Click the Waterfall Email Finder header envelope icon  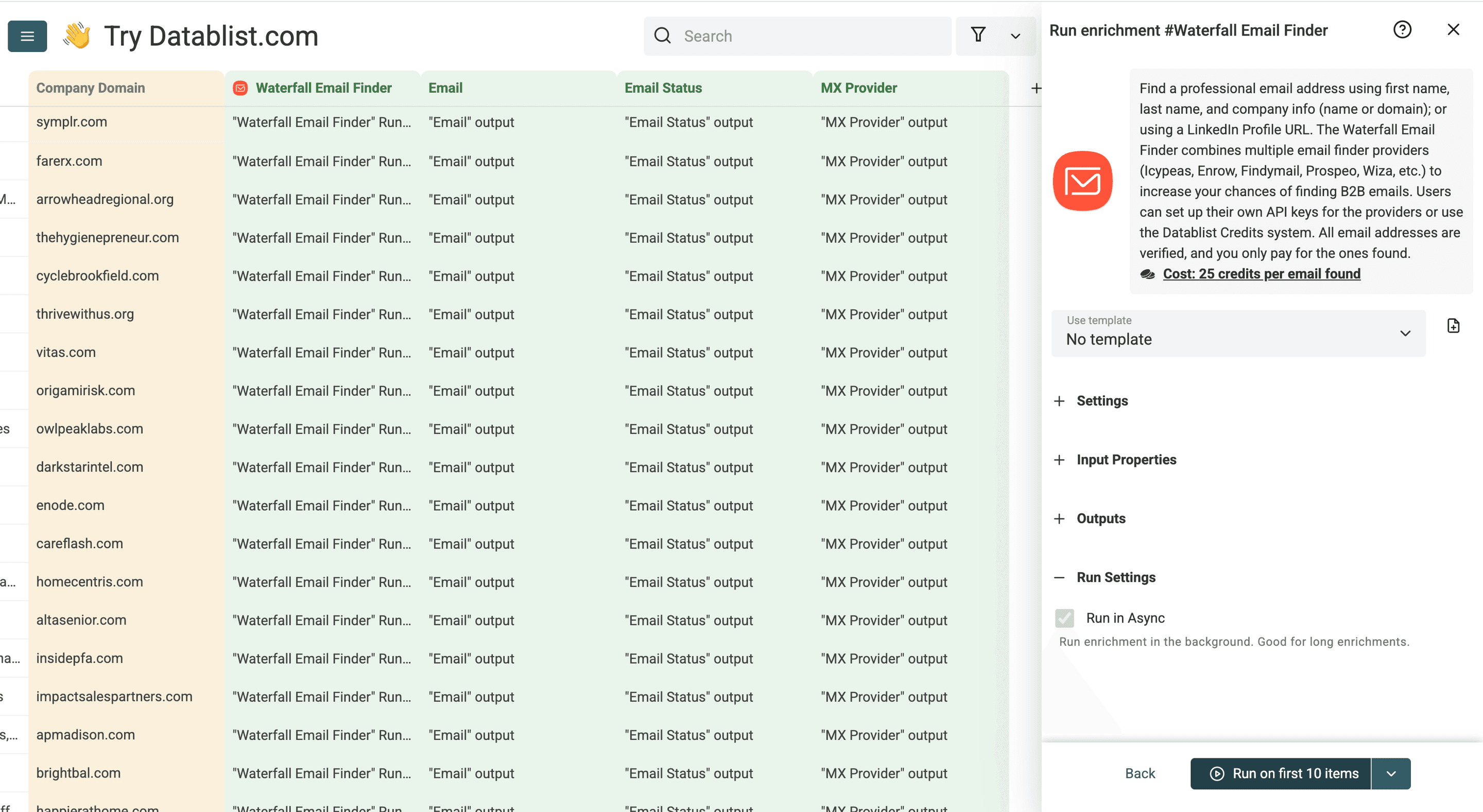pyautogui.click(x=240, y=88)
